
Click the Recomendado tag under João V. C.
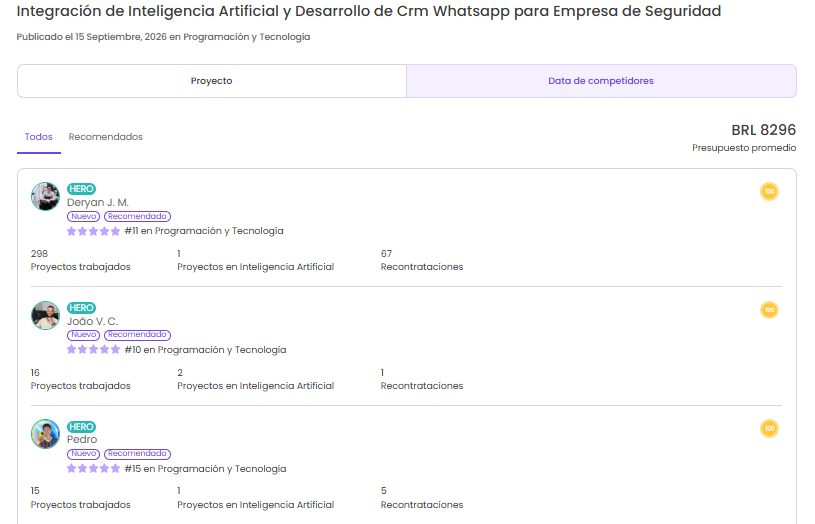(137, 335)
